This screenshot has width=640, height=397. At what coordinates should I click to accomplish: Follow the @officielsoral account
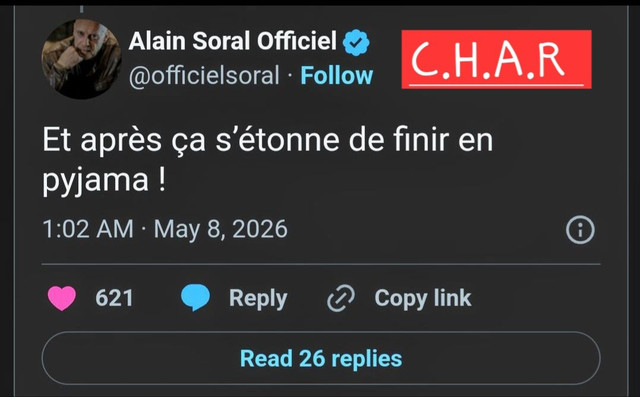337,75
